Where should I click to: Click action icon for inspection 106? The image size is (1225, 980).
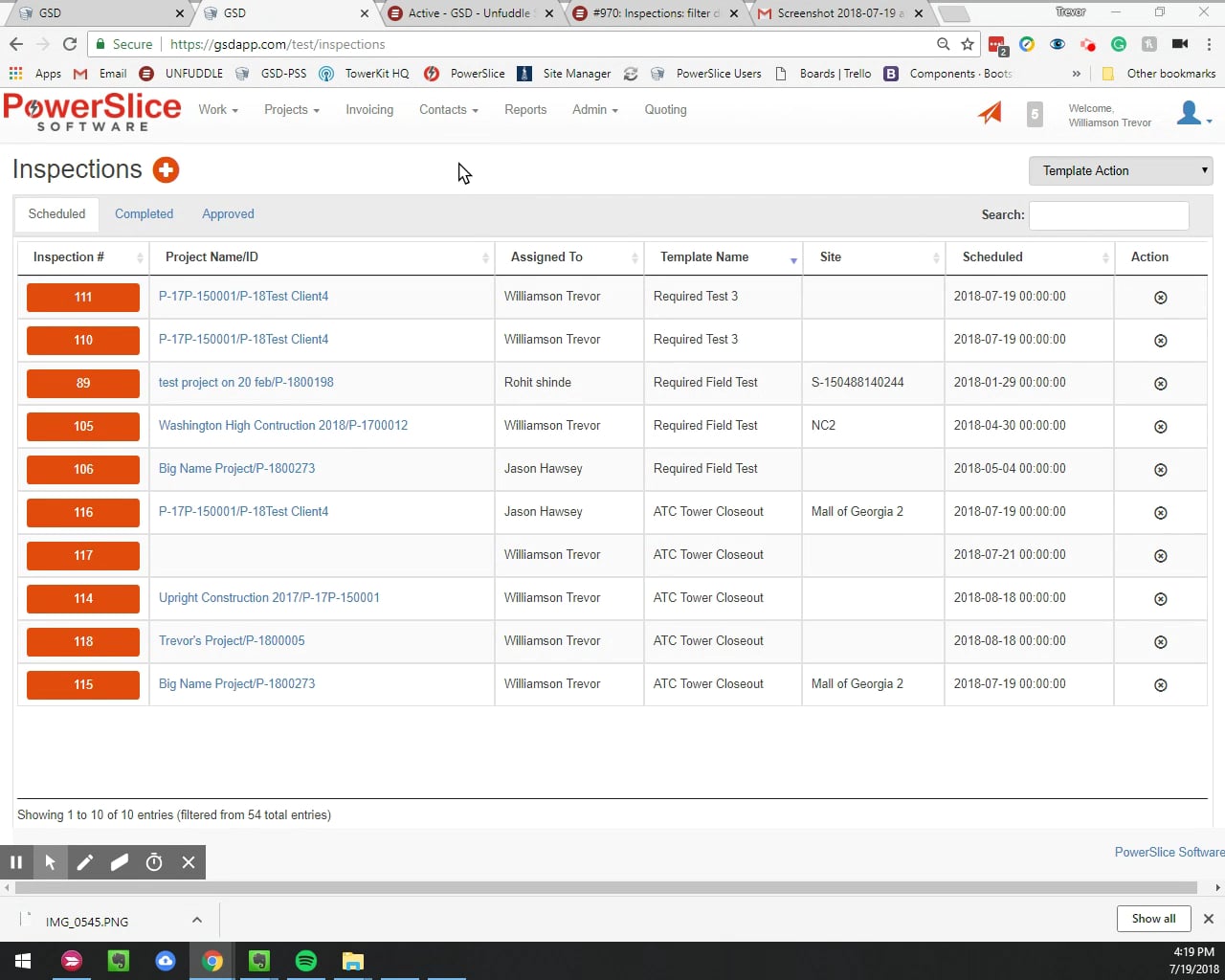point(1160,470)
